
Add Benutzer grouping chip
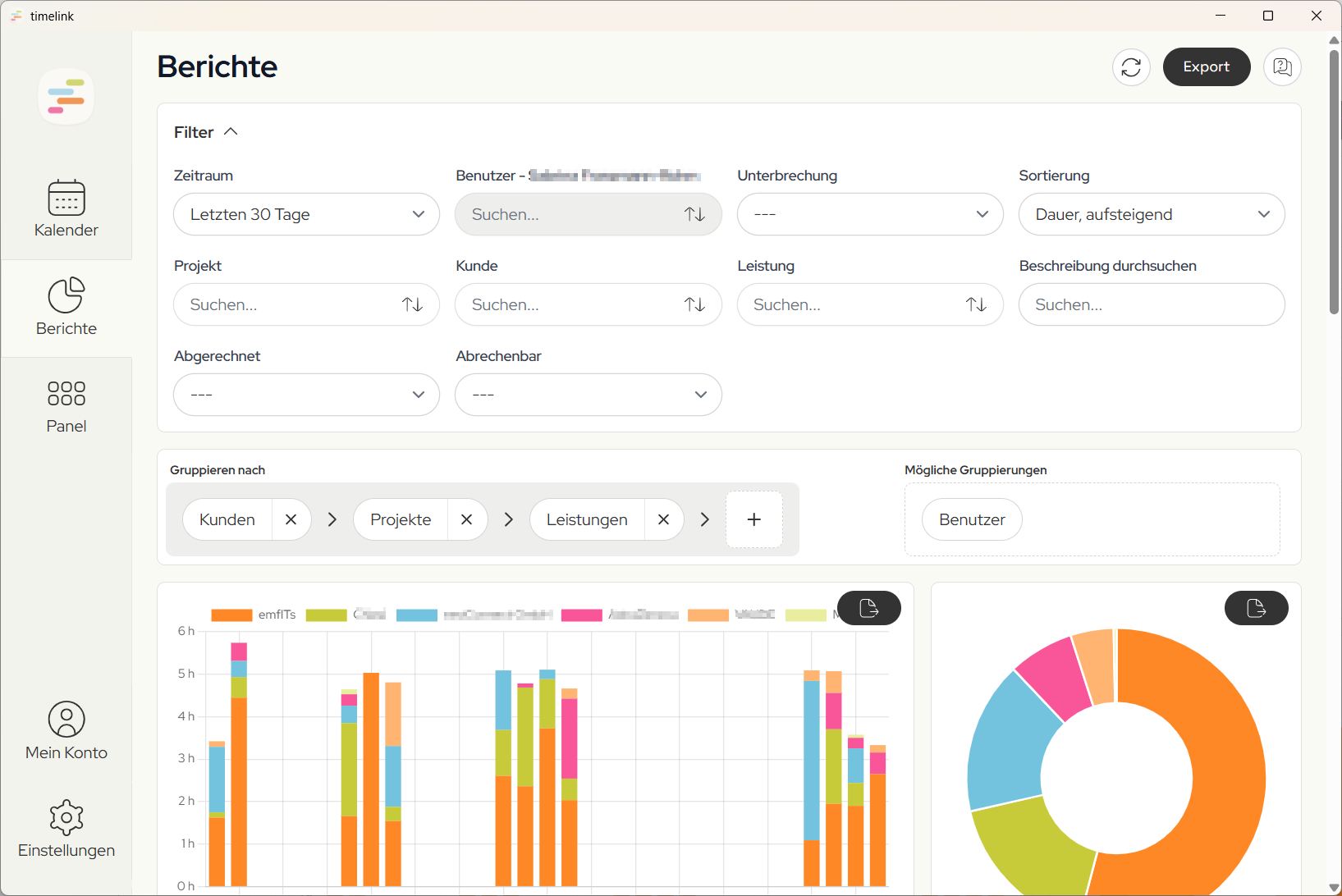tap(972, 519)
